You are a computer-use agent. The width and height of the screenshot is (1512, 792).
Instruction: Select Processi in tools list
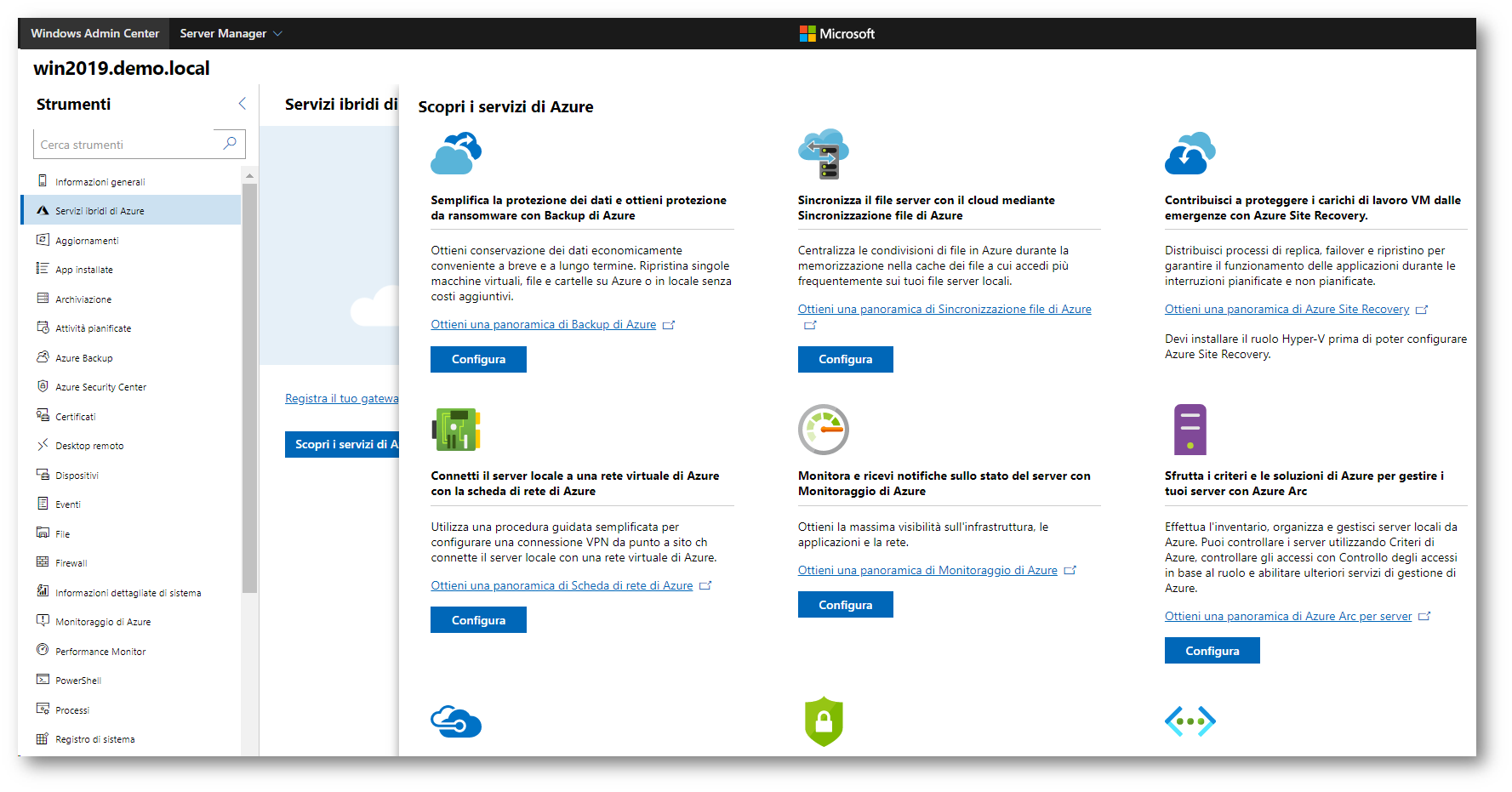pyautogui.click(x=131, y=709)
